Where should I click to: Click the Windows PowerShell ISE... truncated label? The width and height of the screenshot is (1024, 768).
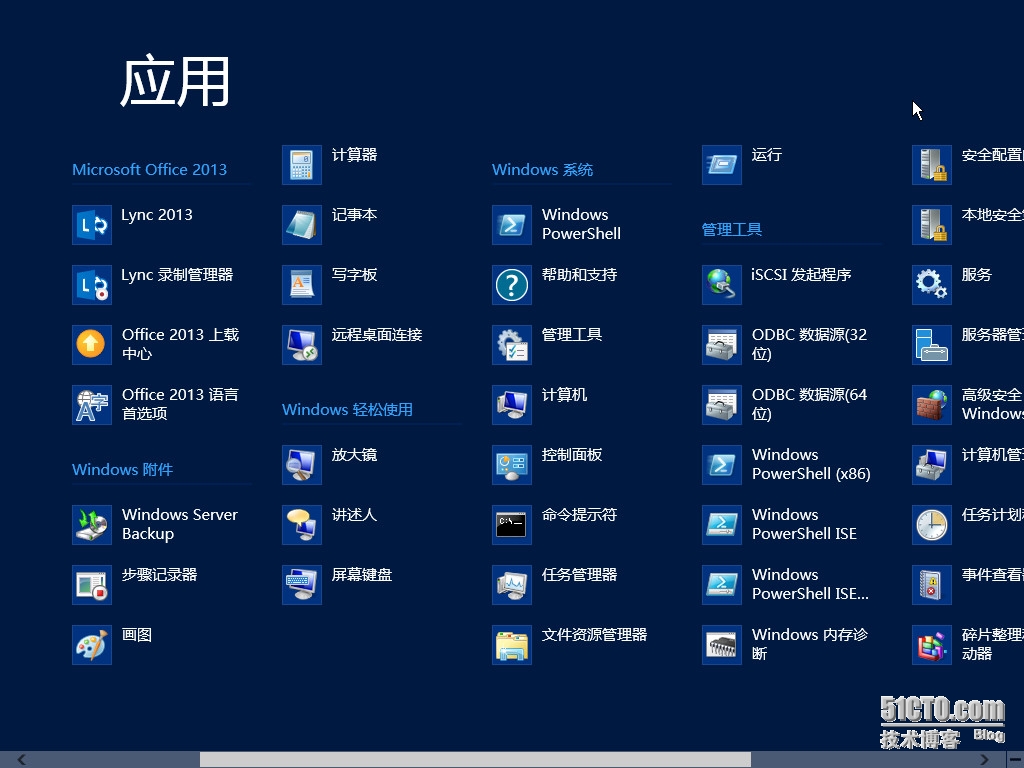(810, 584)
